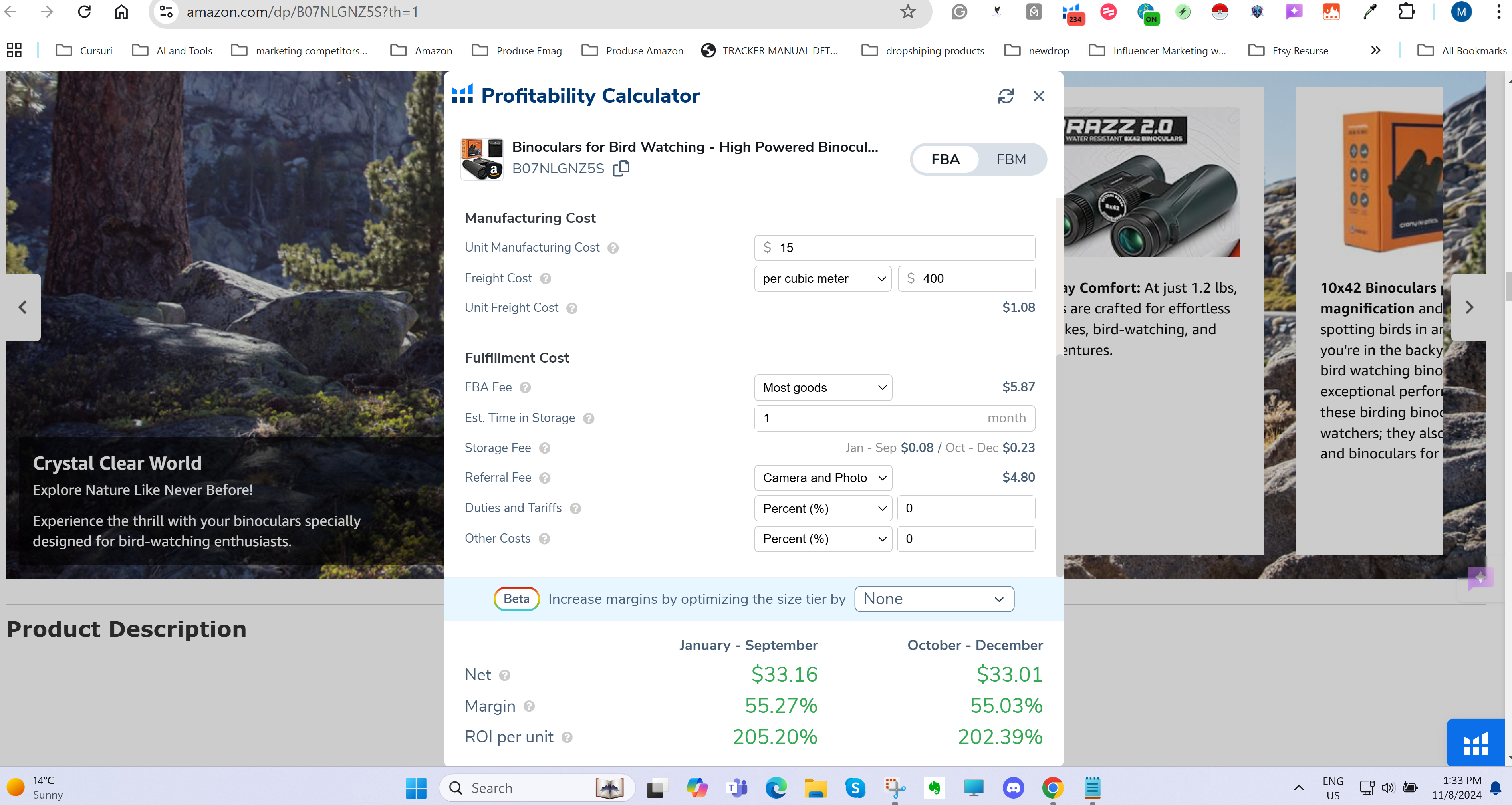Open the FBA Fee 'Most goods' dropdown
1512x805 pixels.
(x=823, y=387)
